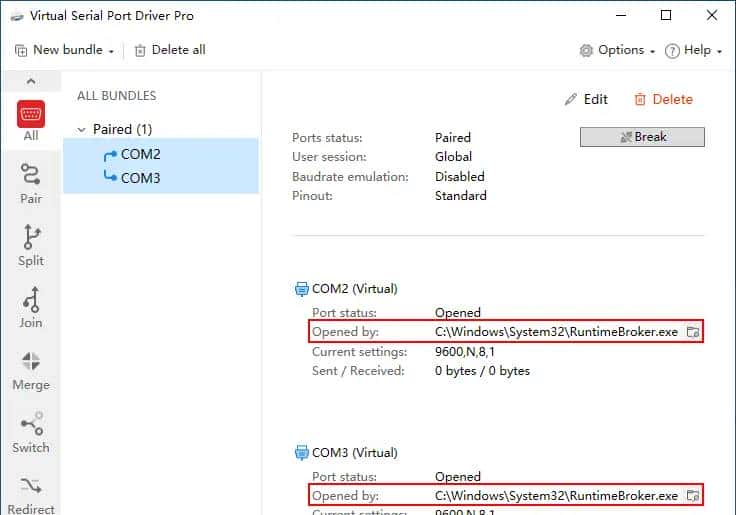Open the Redirect bundle type
This screenshot has height=515, width=736.
pyautogui.click(x=31, y=494)
